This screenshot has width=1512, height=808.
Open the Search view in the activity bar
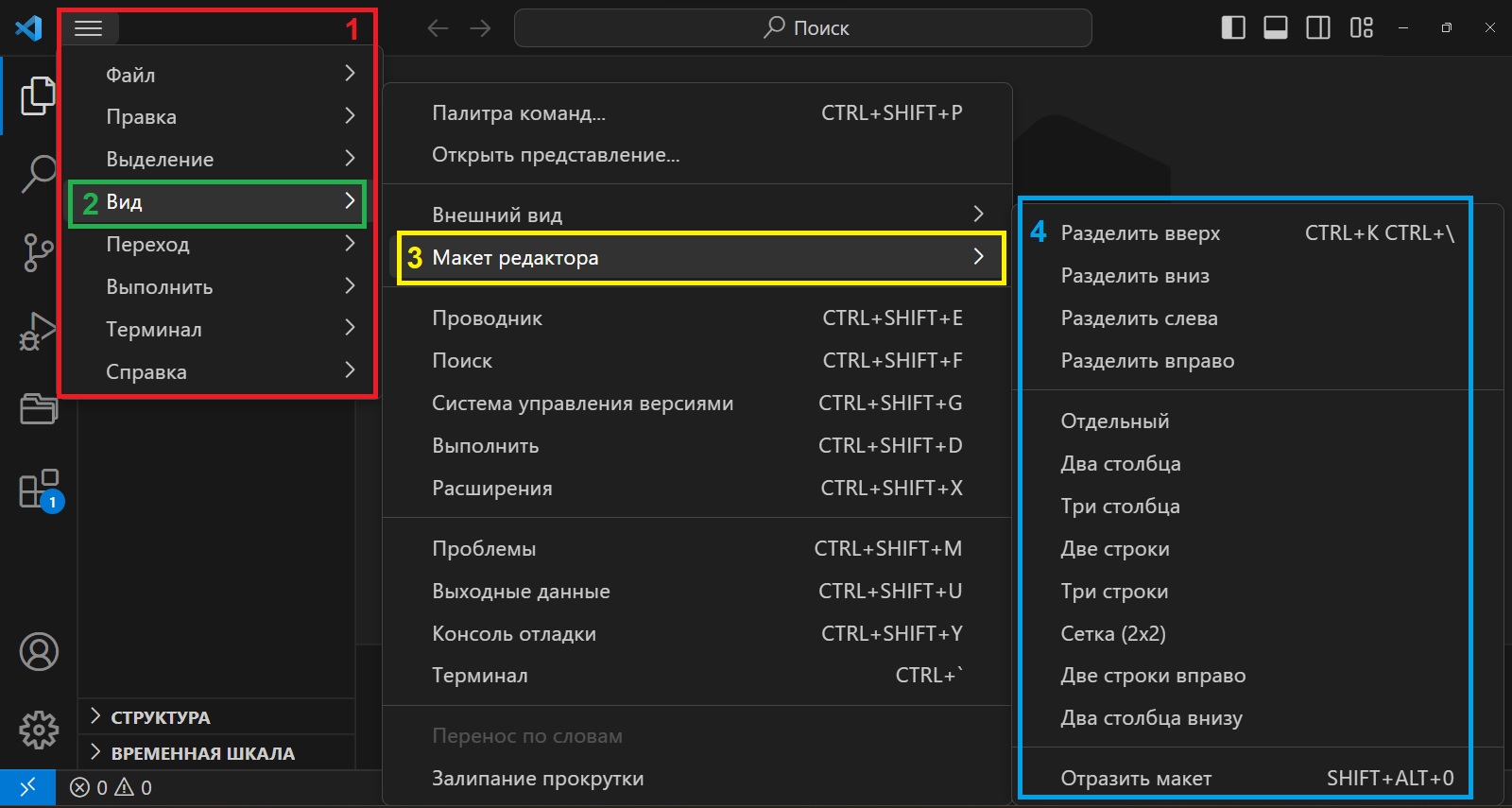coord(38,175)
